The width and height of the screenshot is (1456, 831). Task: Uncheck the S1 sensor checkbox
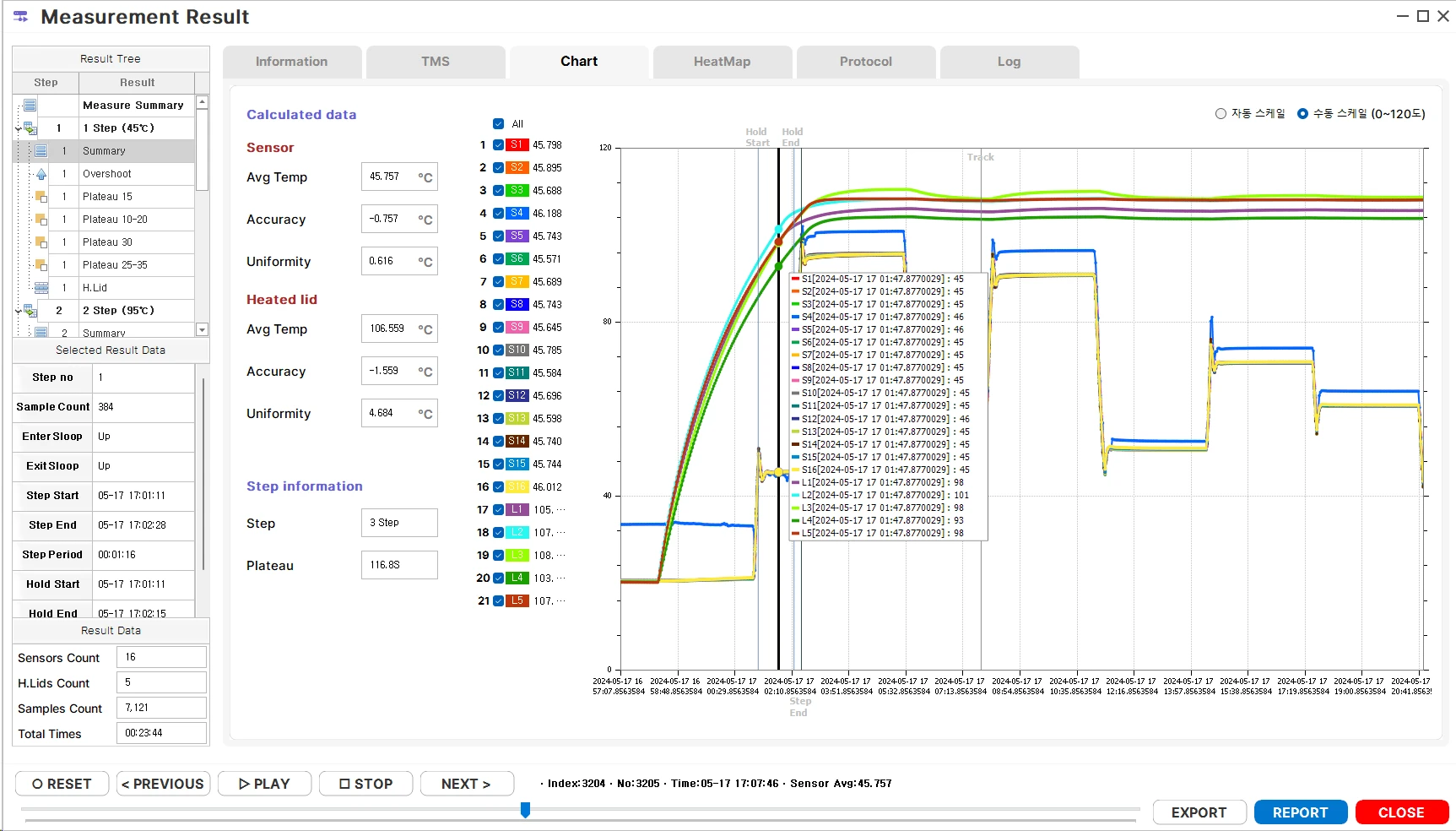click(499, 145)
